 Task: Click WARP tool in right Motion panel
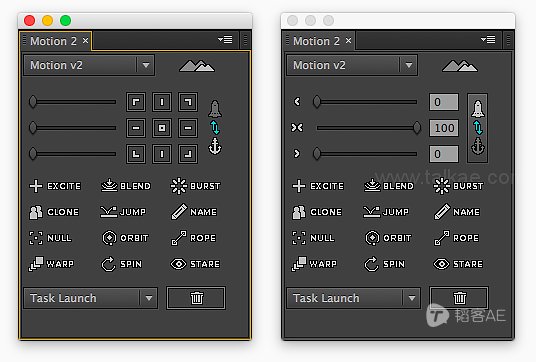pyautogui.click(x=314, y=264)
